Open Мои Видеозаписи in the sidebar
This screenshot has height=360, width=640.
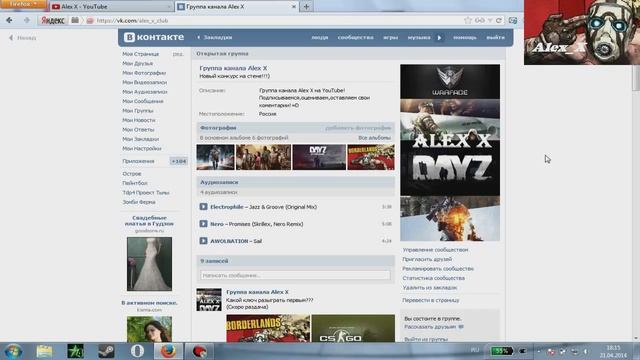coord(144,82)
